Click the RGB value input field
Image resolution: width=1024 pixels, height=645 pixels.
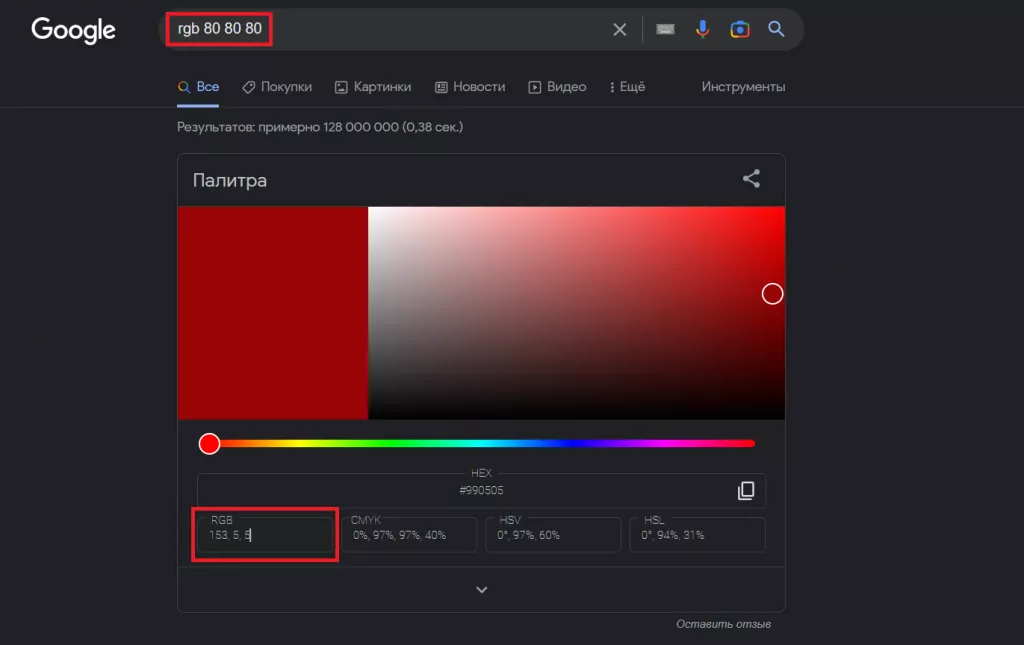(265, 535)
